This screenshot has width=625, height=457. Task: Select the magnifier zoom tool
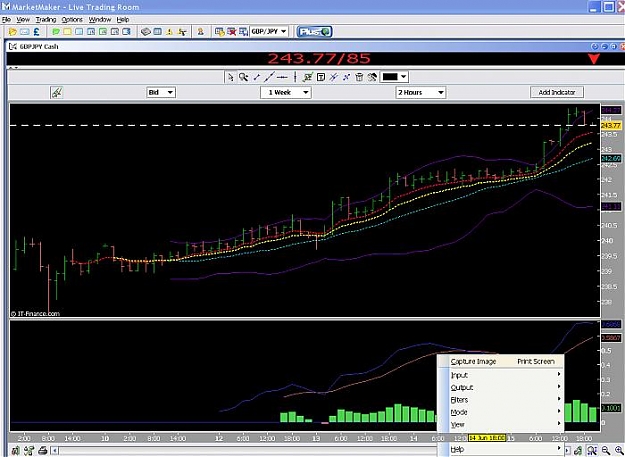tap(243, 77)
